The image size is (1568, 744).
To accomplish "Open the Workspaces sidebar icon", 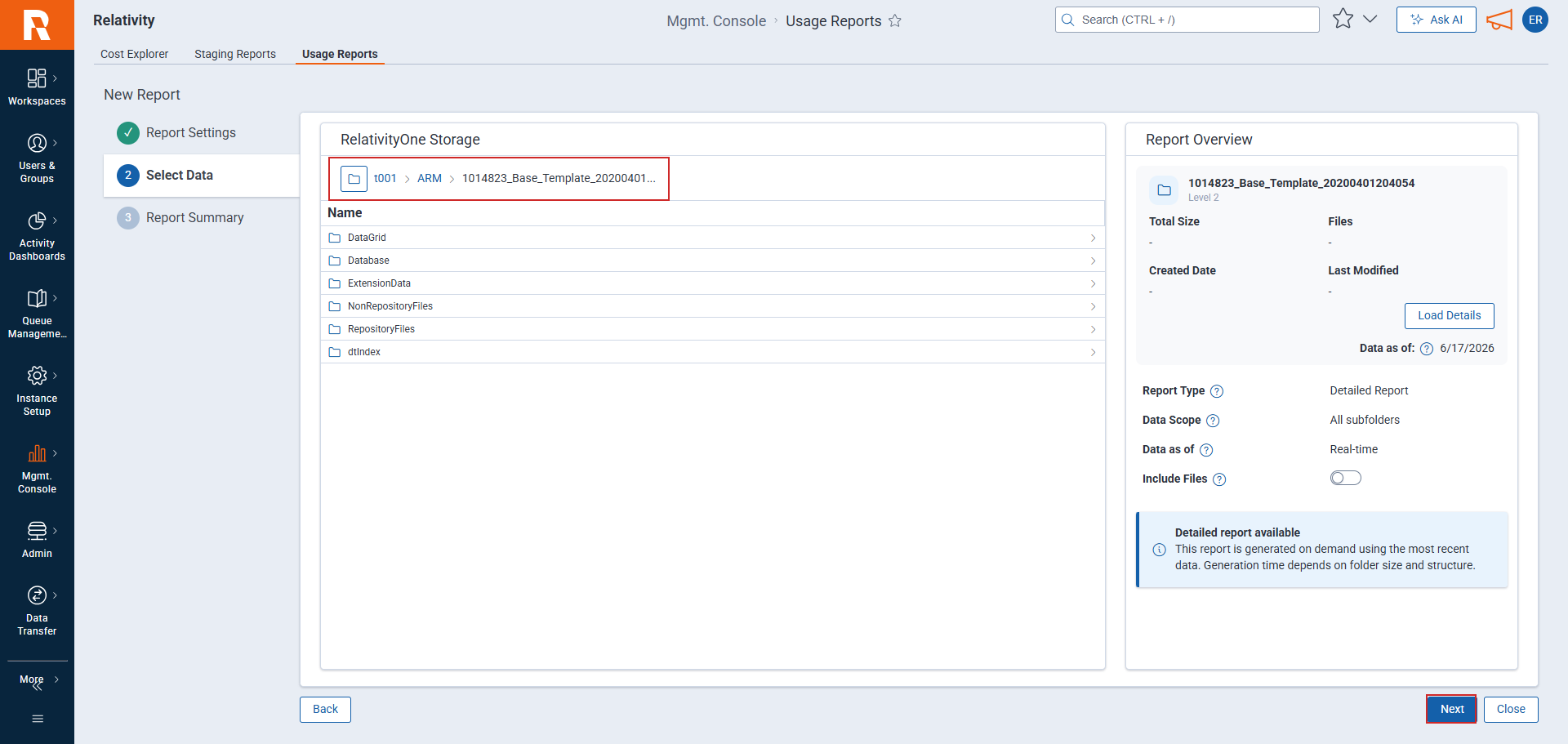I will pos(37,78).
